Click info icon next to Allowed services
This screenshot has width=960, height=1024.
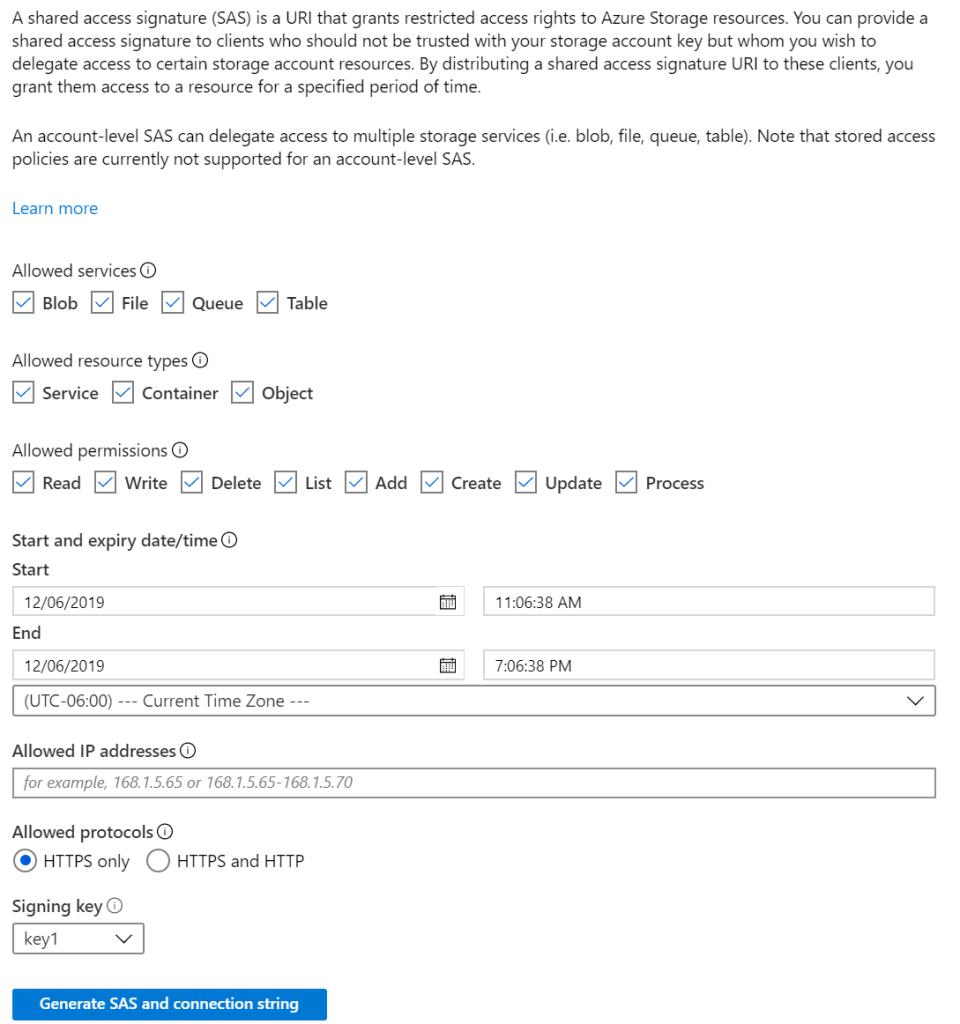(x=148, y=271)
